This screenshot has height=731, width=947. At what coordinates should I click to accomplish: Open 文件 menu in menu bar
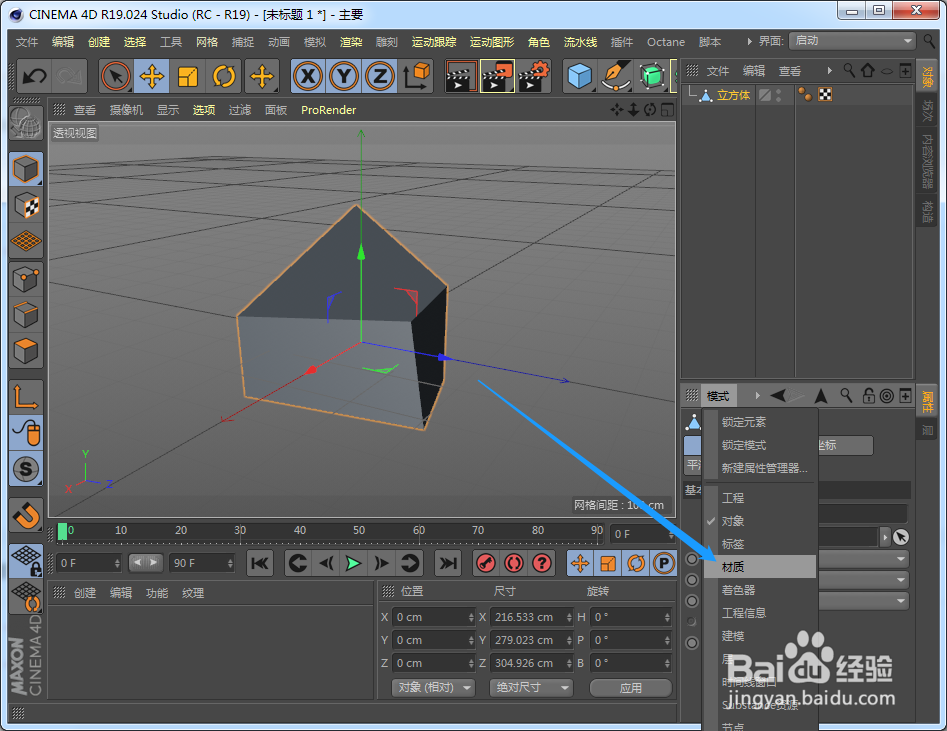pyautogui.click(x=27, y=42)
